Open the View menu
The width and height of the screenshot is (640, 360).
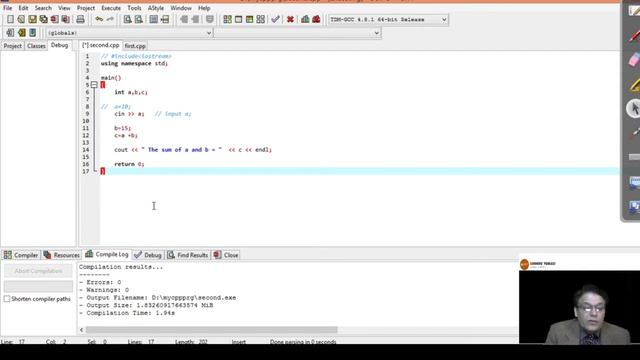pos(64,8)
